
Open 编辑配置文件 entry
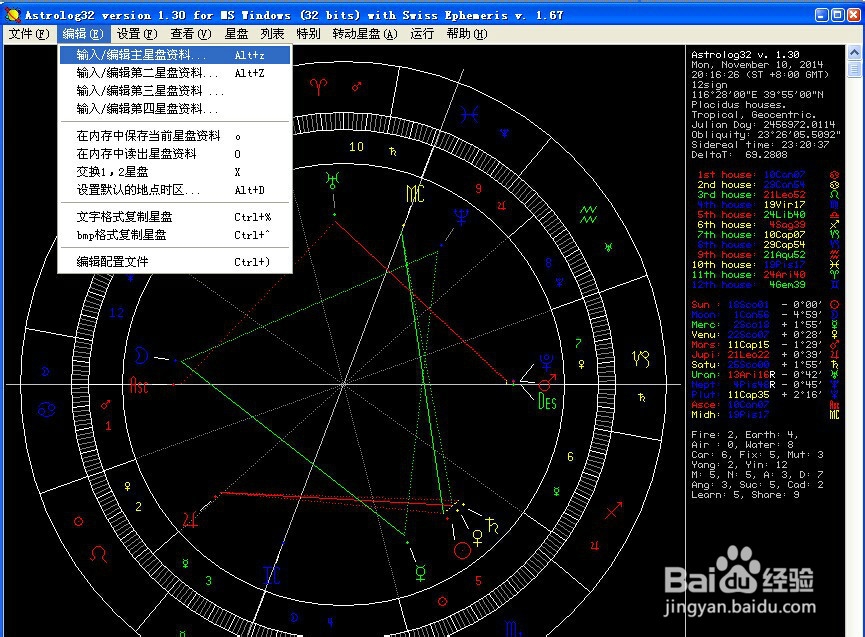(x=175, y=262)
